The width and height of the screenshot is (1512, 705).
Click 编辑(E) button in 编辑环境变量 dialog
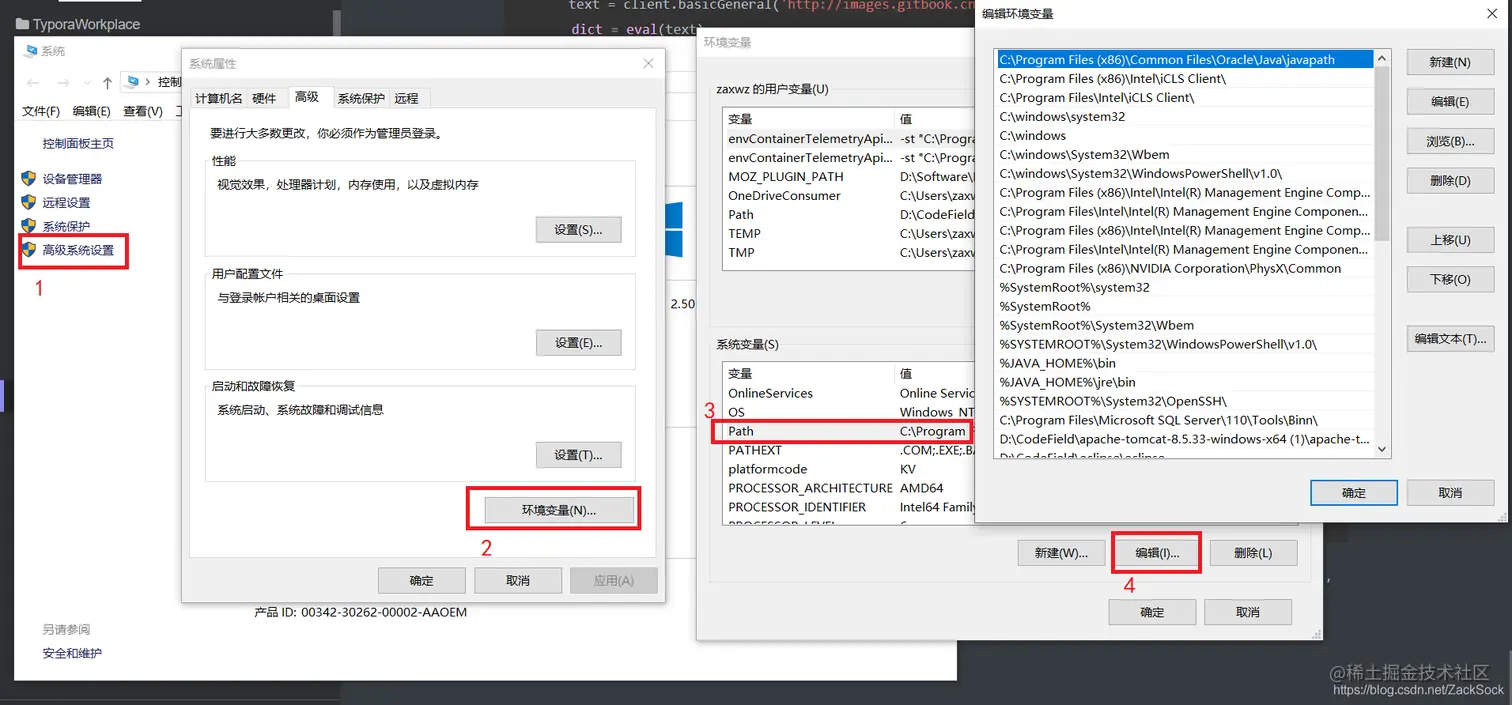1450,101
